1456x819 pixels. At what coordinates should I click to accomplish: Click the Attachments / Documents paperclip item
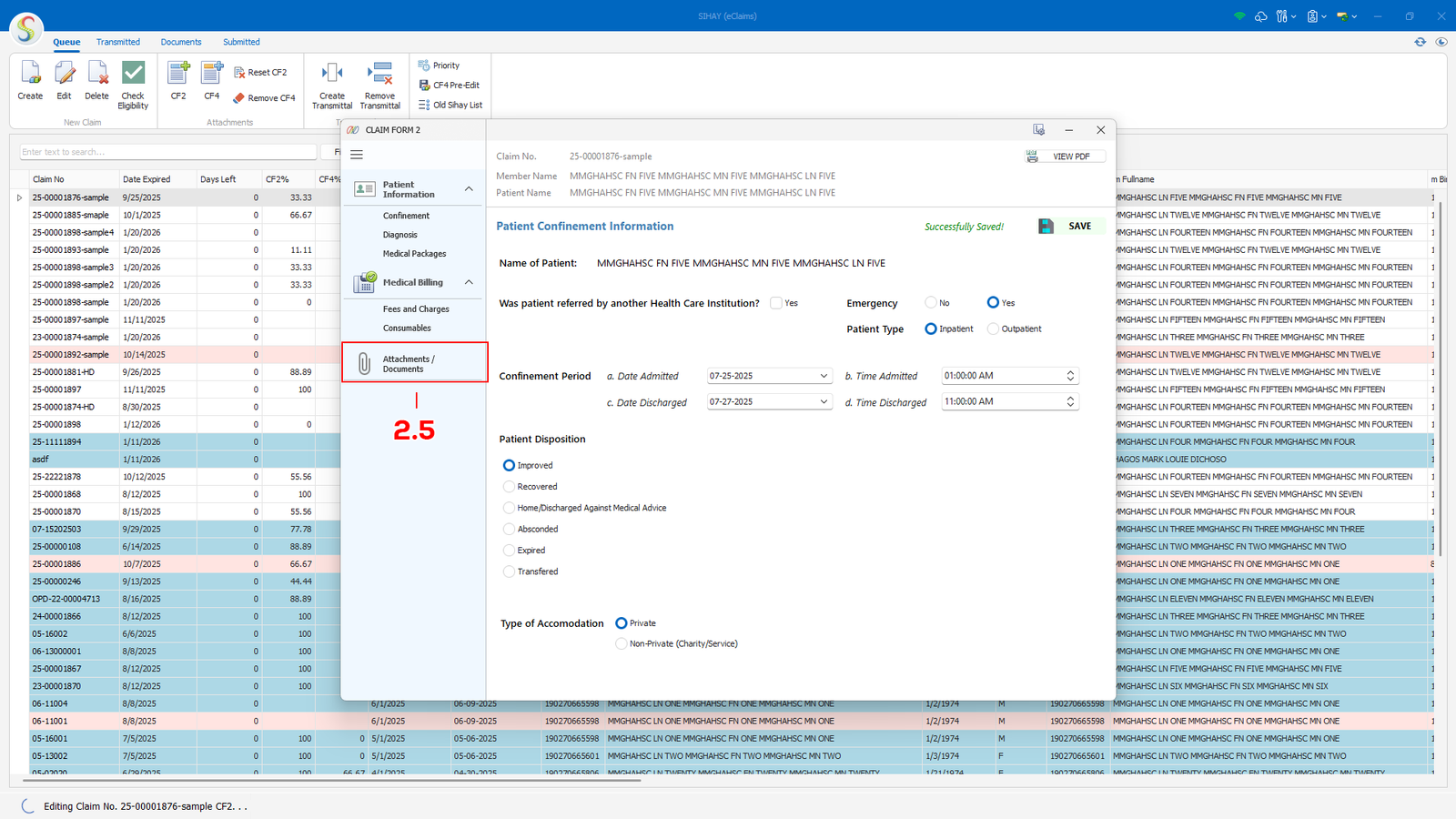click(414, 363)
